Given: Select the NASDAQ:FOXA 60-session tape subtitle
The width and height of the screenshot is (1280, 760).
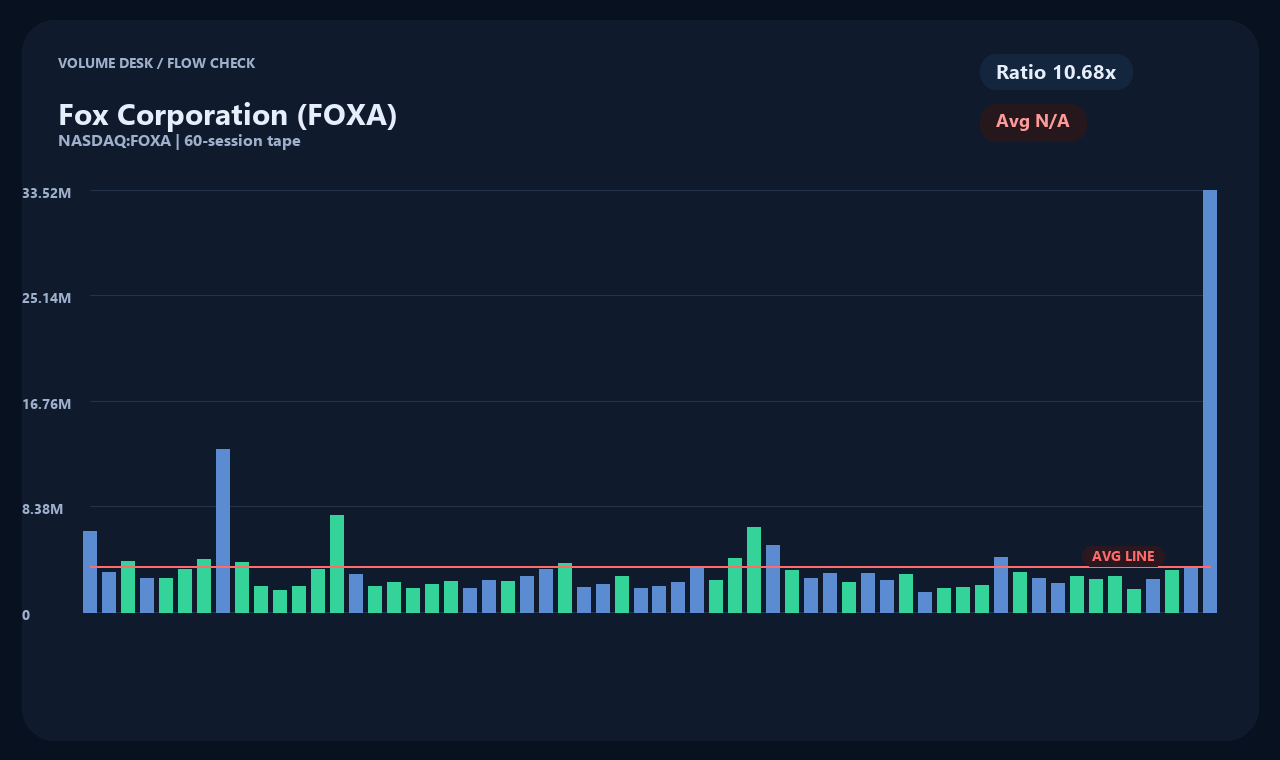Looking at the screenshot, I should [179, 141].
